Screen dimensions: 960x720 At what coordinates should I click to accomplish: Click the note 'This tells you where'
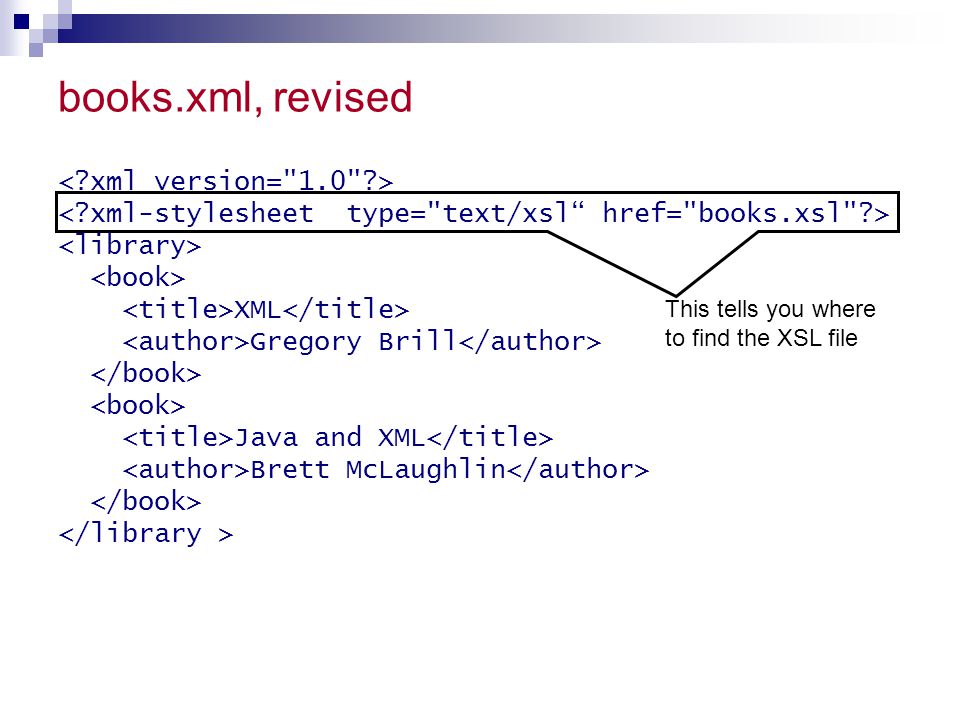(770, 309)
